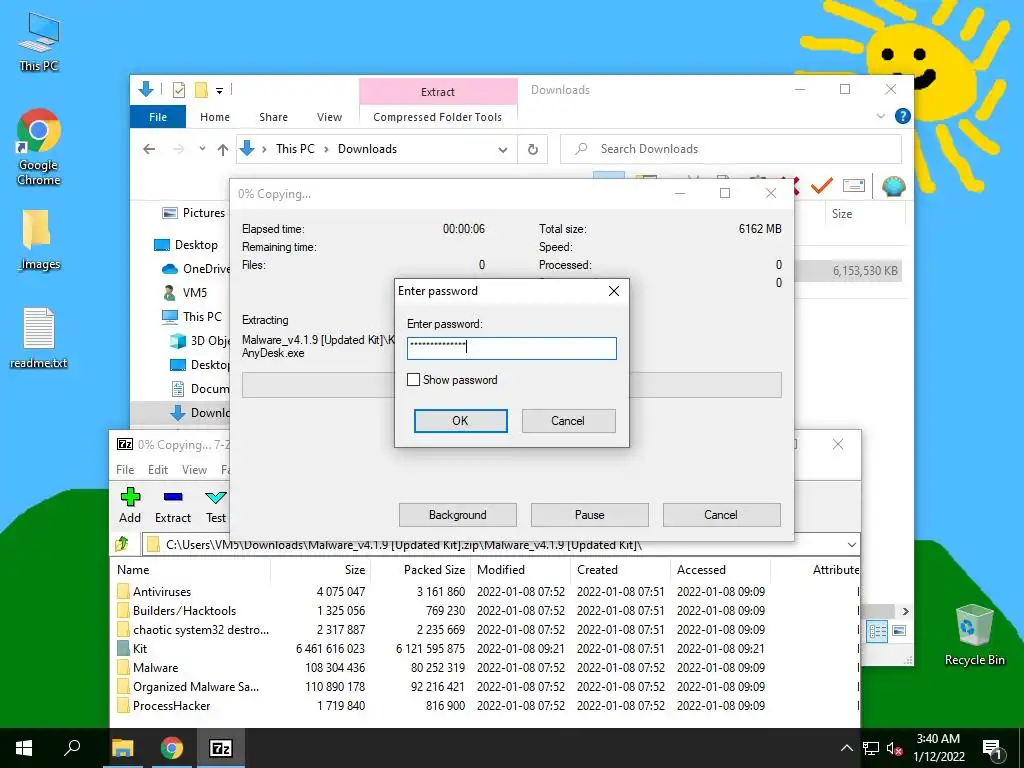Open recent locations dropdown in Explorer
1024x768 pixels.
point(202,149)
